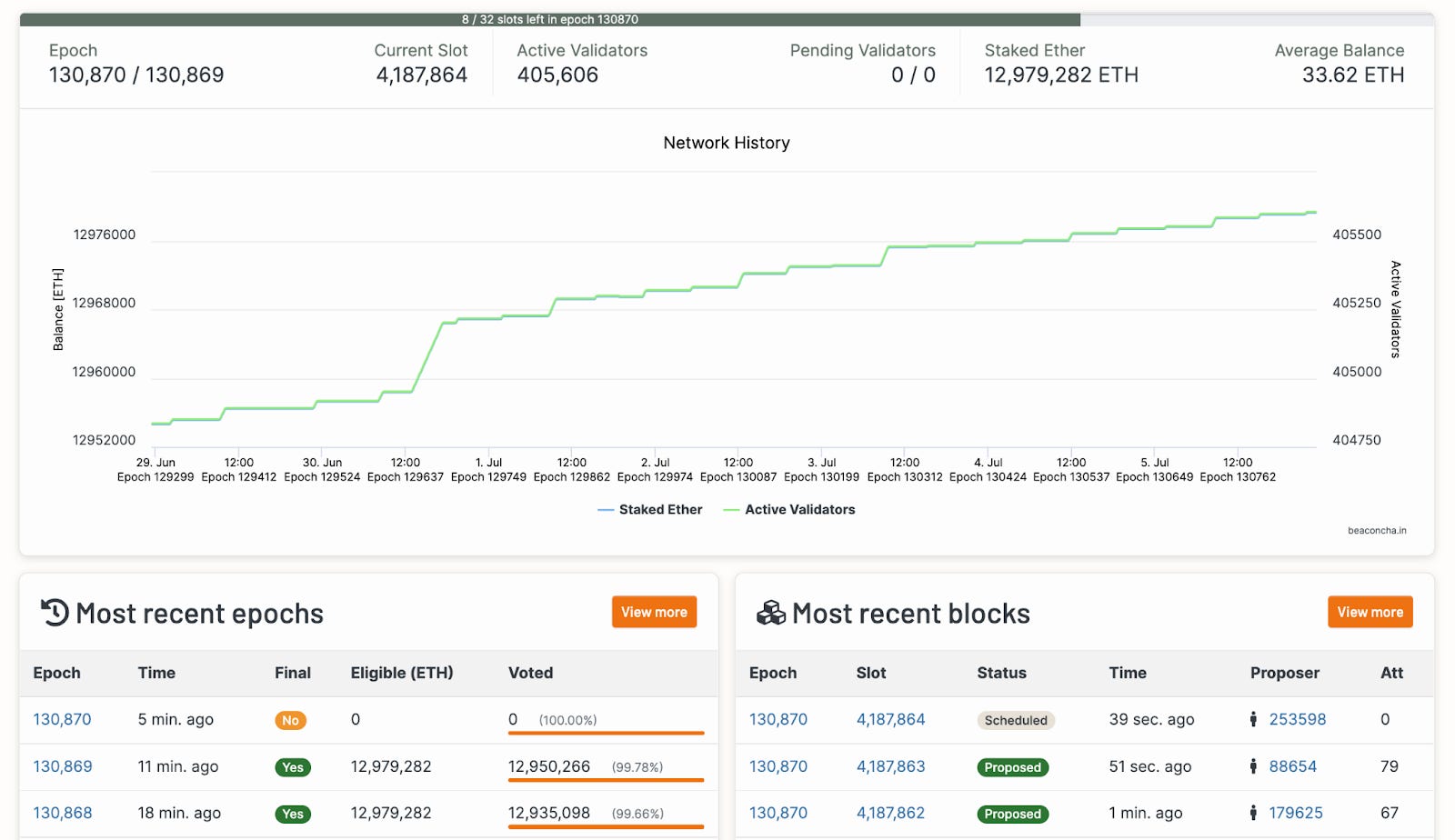Click the Slot column header
Viewport: 1455px width, 840px height.
pyautogui.click(x=870, y=673)
